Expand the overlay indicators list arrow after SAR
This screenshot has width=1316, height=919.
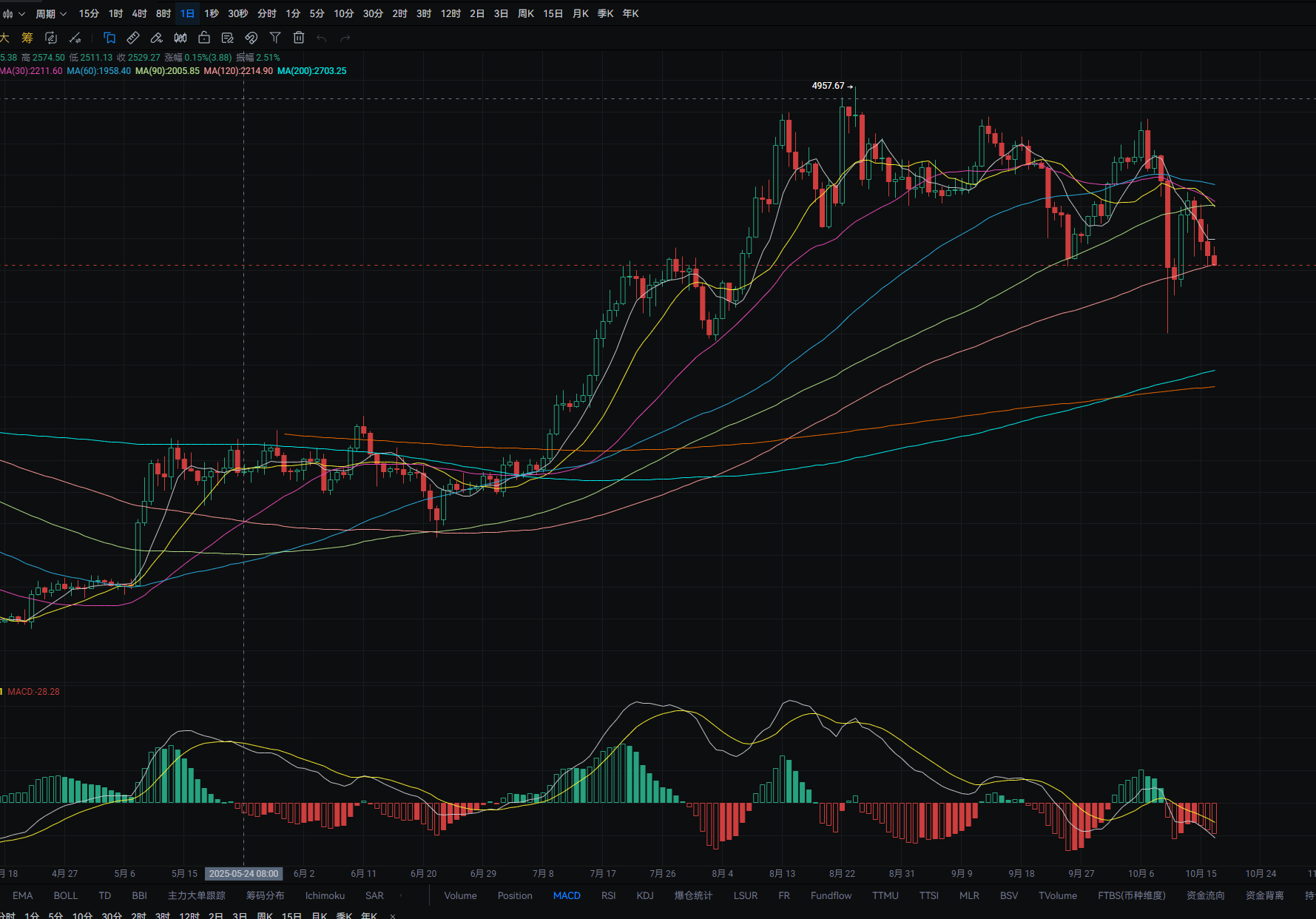pyautogui.click(x=401, y=895)
